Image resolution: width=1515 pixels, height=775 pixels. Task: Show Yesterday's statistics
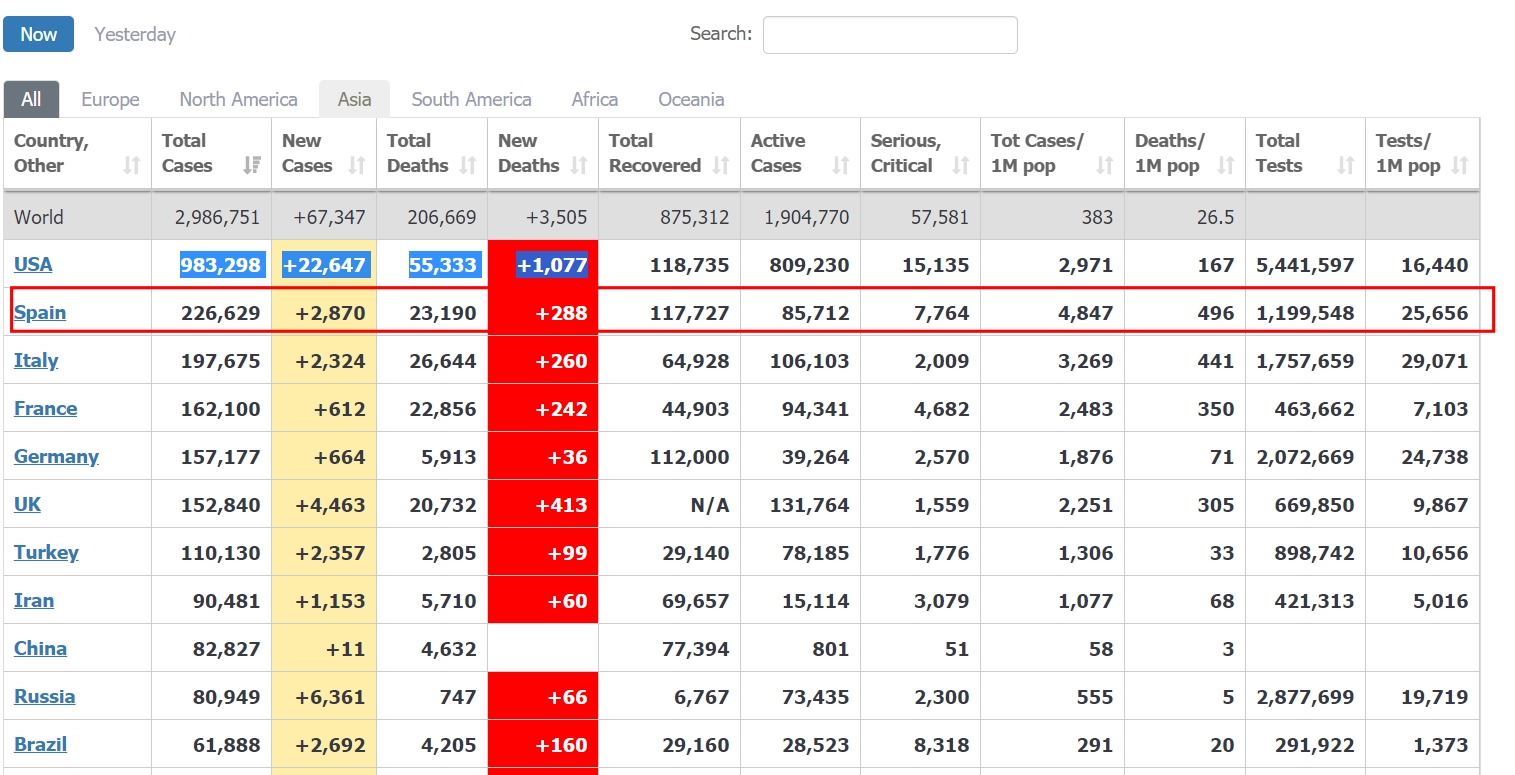click(x=135, y=34)
